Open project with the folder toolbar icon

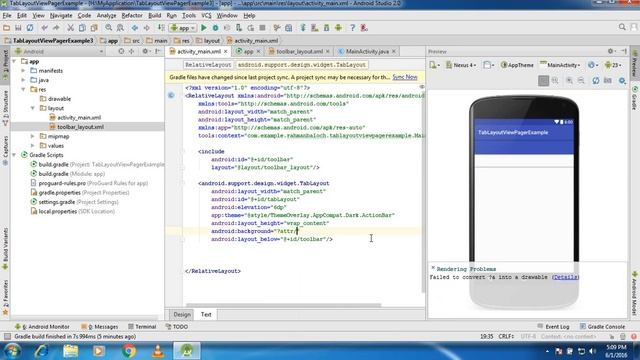(x=7, y=28)
